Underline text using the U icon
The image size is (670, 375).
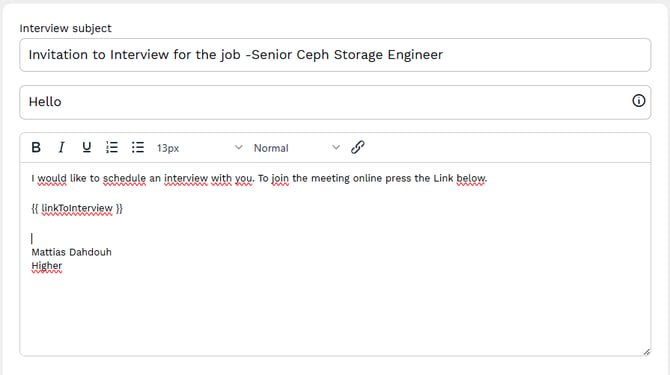click(86, 147)
